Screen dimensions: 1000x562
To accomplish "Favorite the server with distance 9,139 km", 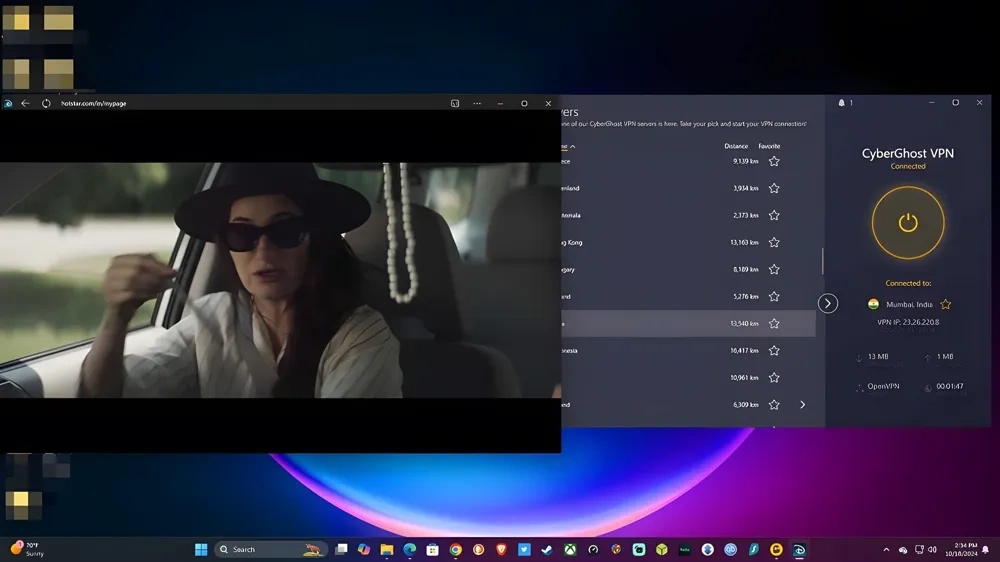I will [774, 161].
